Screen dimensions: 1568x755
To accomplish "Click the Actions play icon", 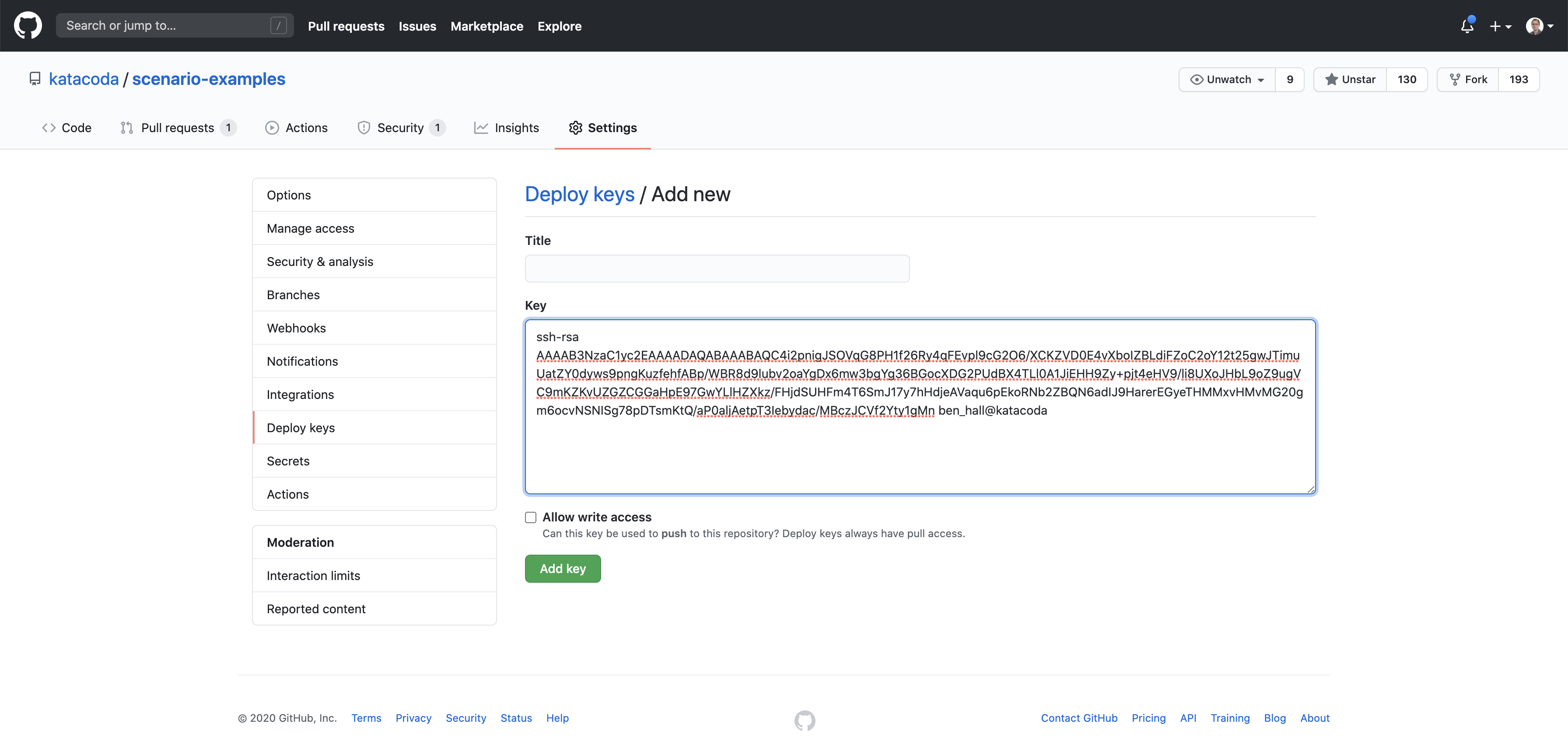I will tap(272, 128).
